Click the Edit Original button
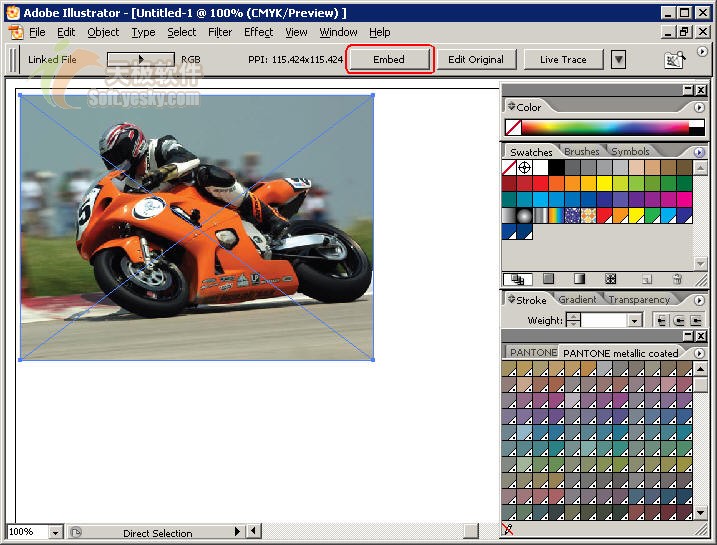717x545 pixels. point(475,59)
